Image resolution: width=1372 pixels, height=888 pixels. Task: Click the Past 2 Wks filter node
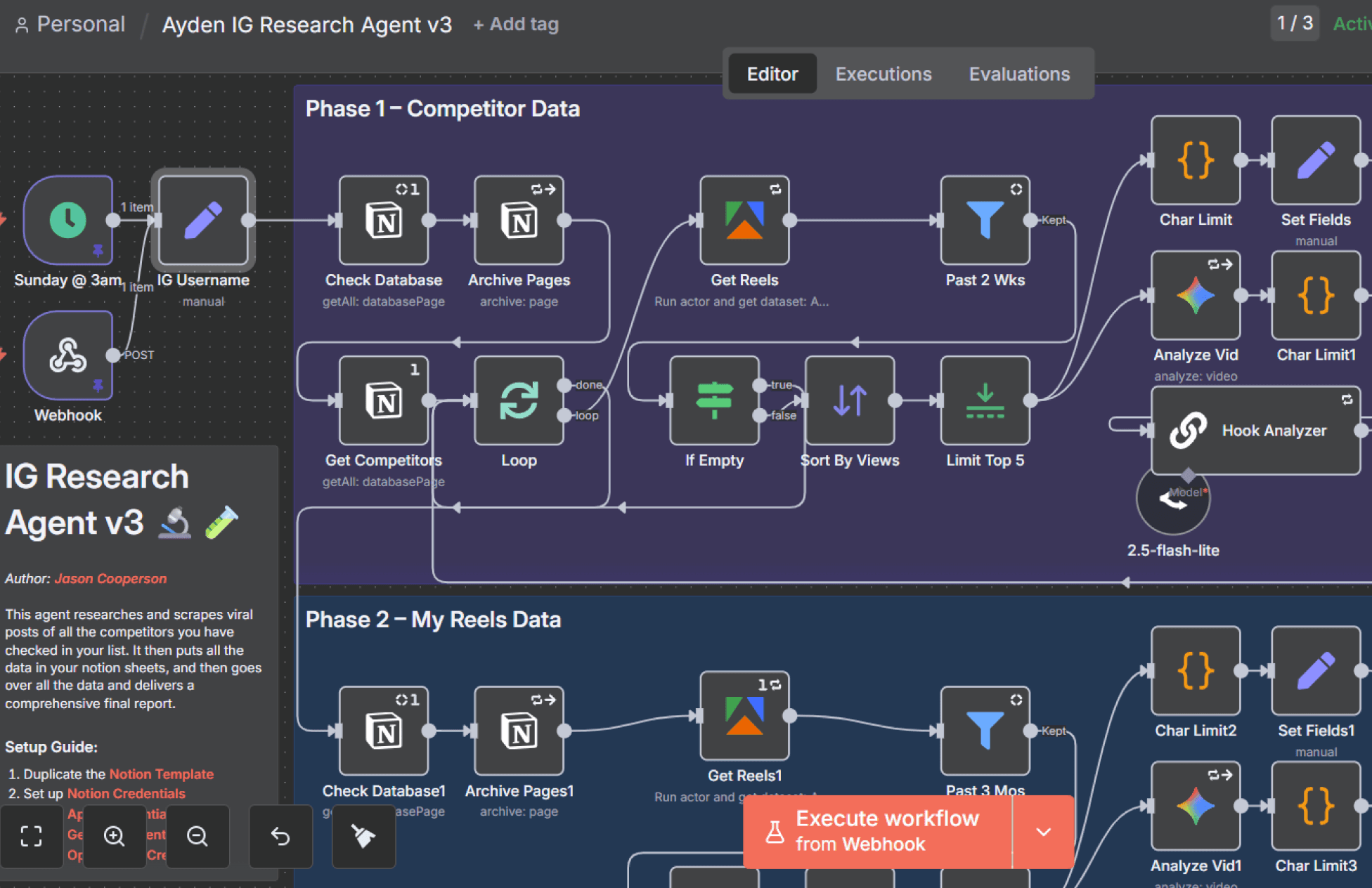coord(985,220)
